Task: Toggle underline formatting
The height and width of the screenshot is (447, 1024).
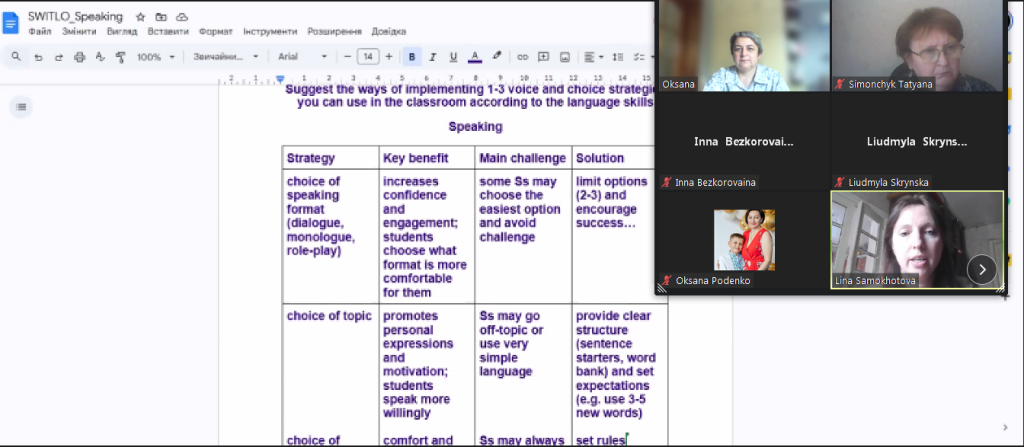Action: (453, 57)
